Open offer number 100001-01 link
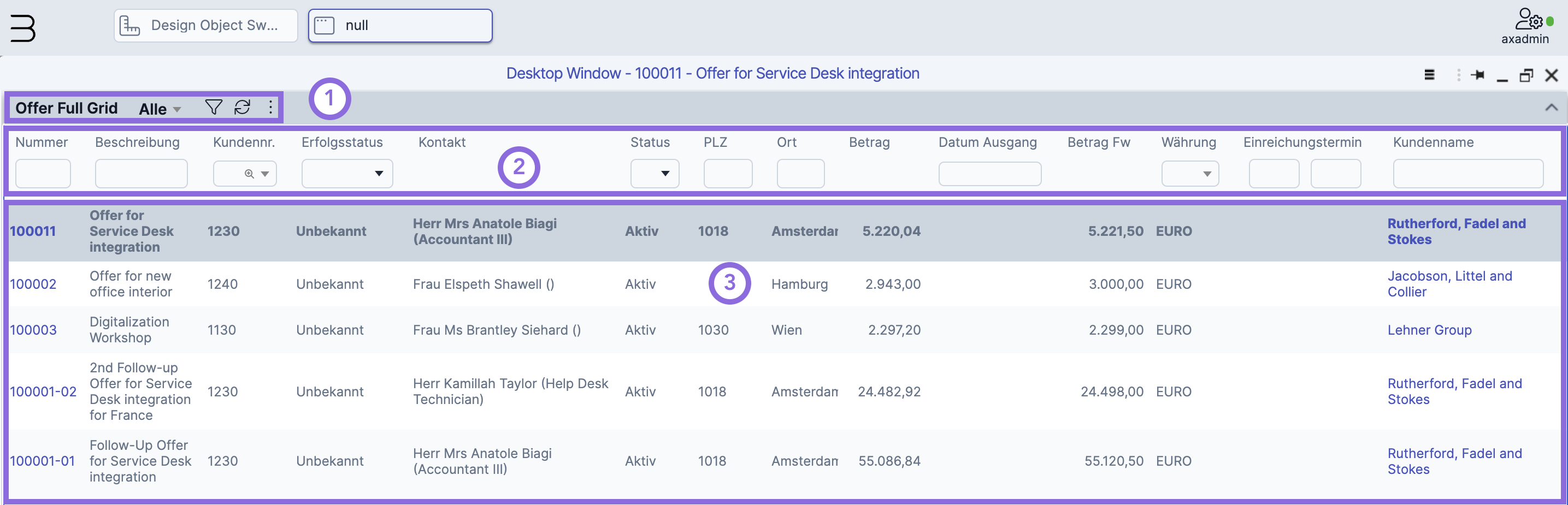The image size is (1568, 505). point(43,461)
